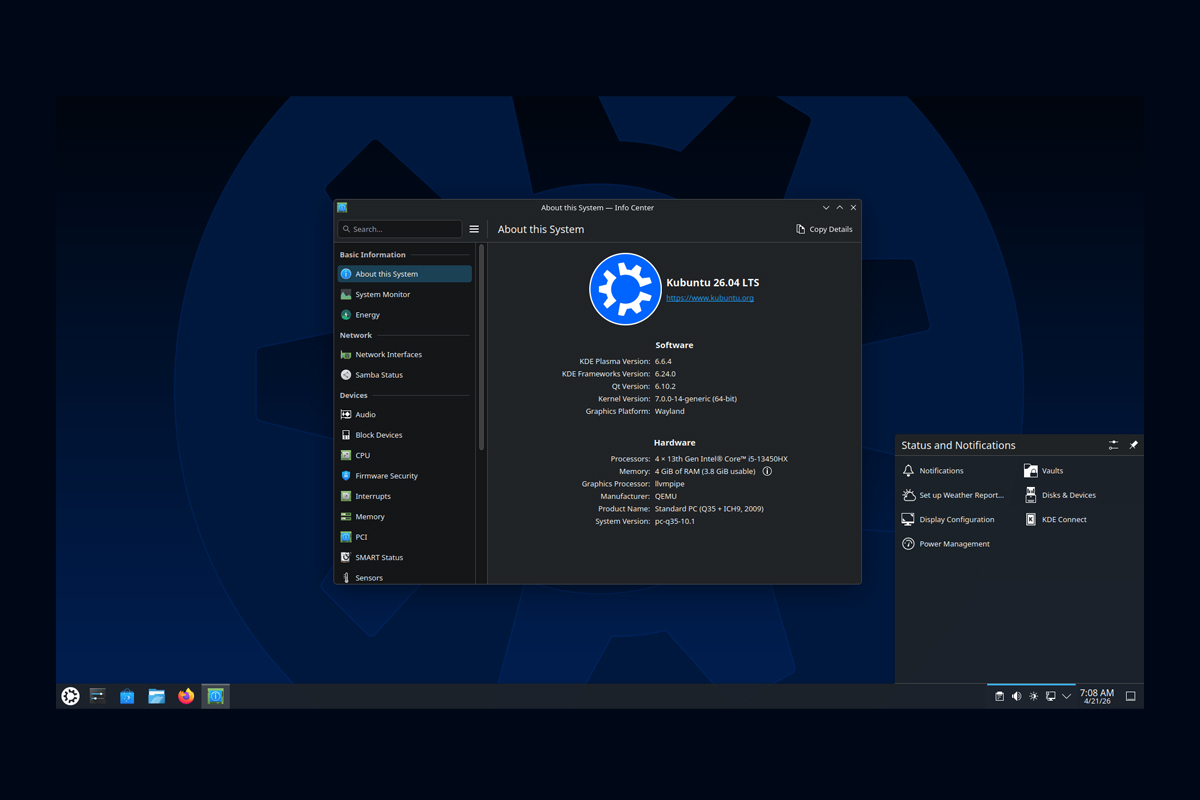The height and width of the screenshot is (800, 1200).
Task: Show memory details info icon
Action: coord(768,471)
